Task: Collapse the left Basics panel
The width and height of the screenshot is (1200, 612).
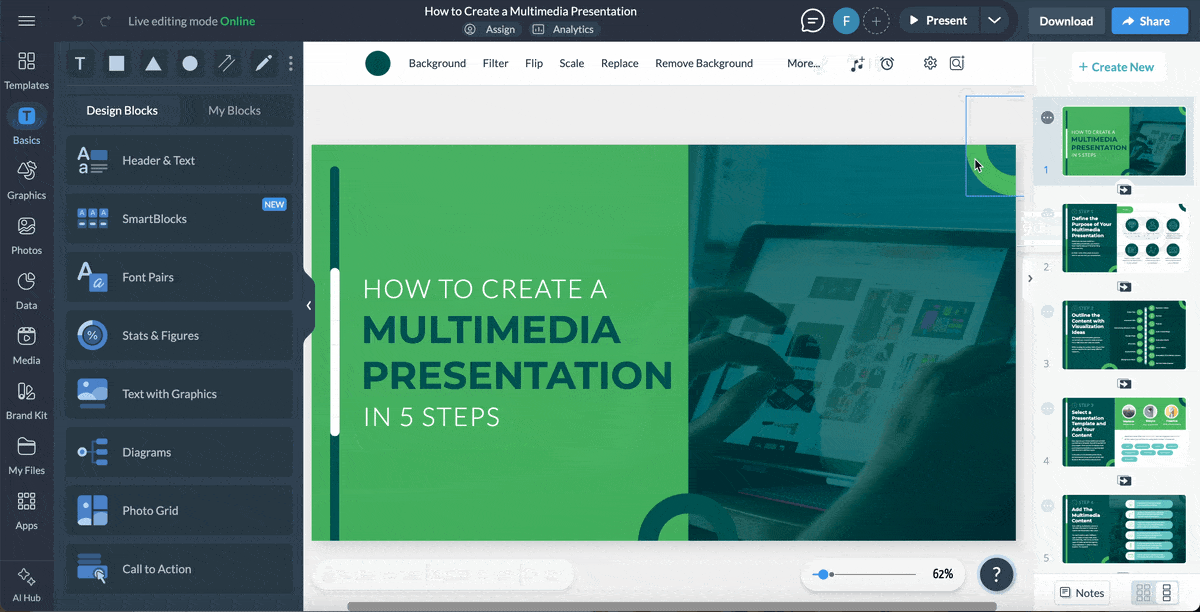Action: 309,305
